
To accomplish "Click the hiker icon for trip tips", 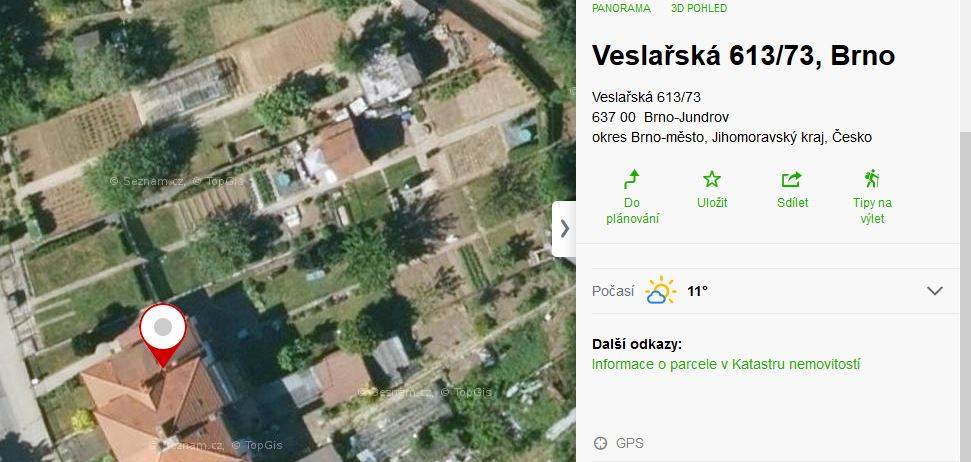I will 872,179.
